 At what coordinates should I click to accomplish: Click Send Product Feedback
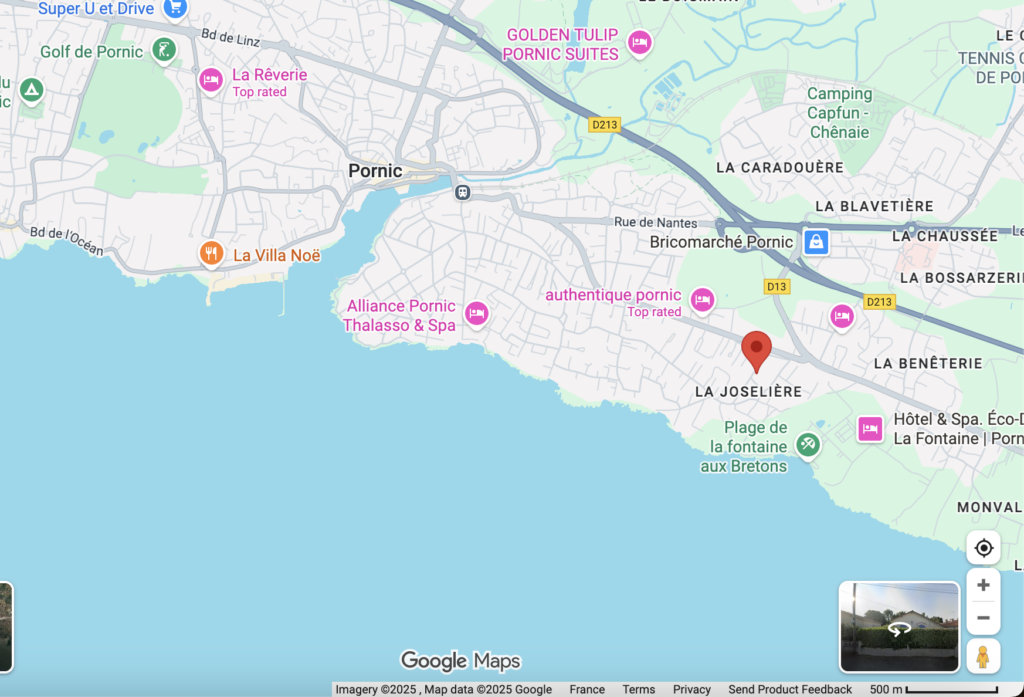click(x=790, y=689)
